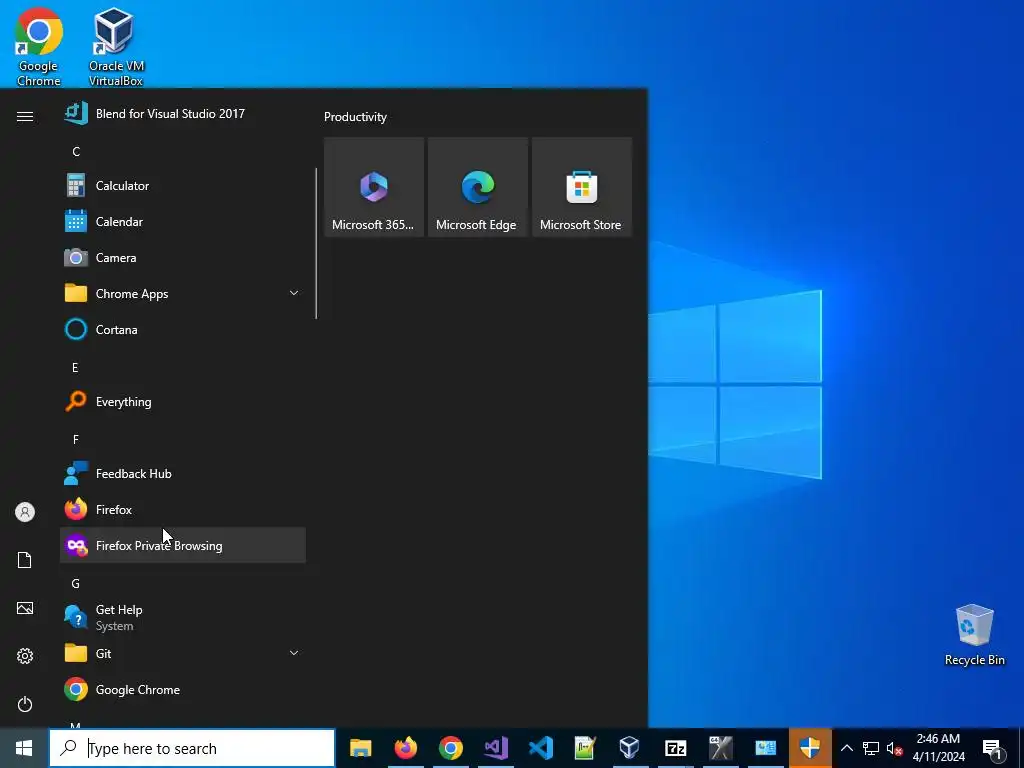
Task: Expand the Chrome Apps folder
Action: coord(183,294)
